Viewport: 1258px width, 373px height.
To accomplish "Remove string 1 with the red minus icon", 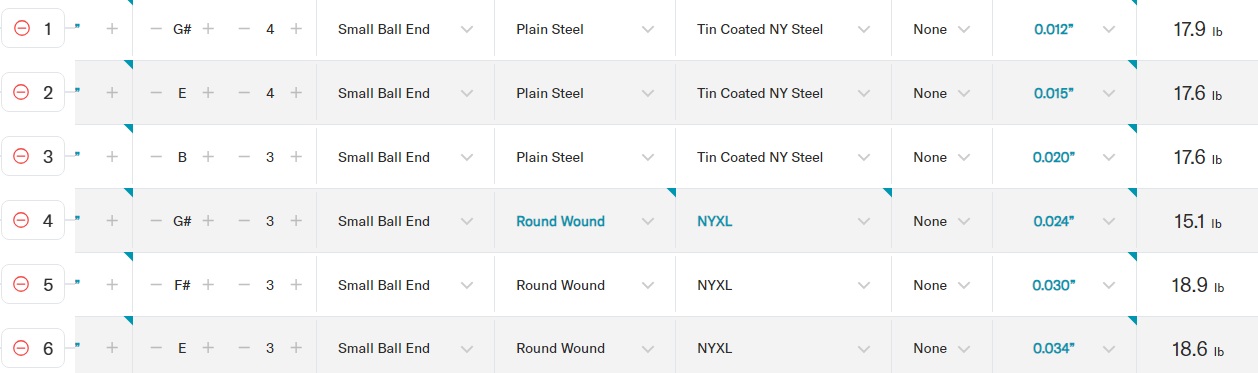I will click(x=20, y=29).
